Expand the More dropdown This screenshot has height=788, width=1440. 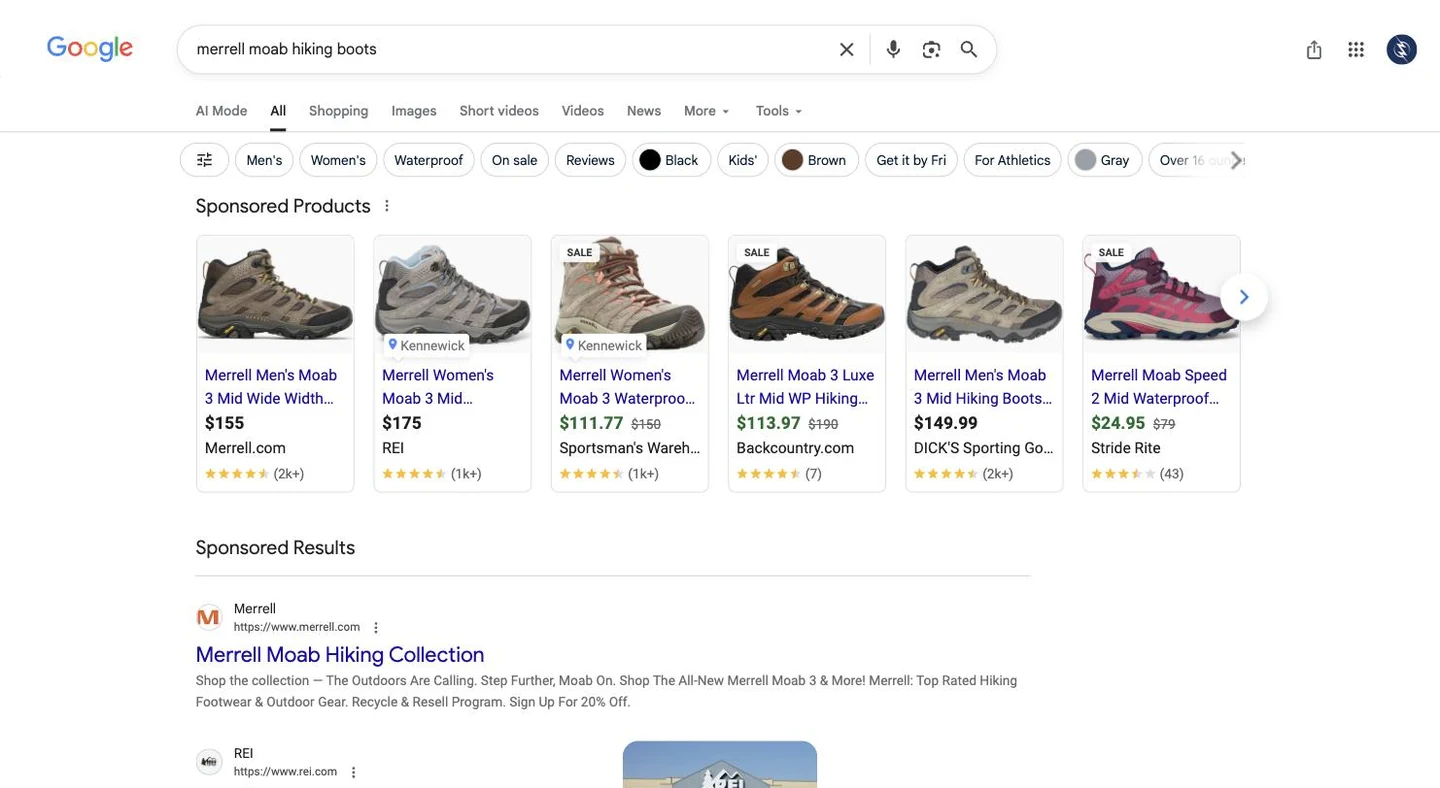[x=707, y=111]
